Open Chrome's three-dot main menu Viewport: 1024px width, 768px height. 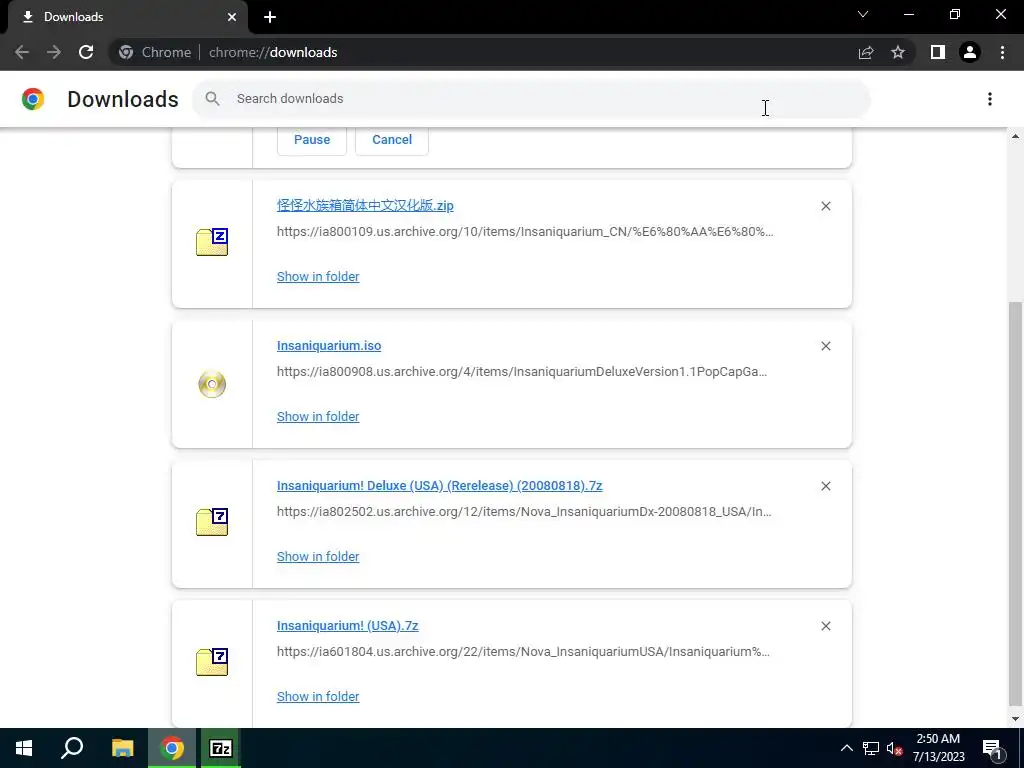(x=1002, y=52)
